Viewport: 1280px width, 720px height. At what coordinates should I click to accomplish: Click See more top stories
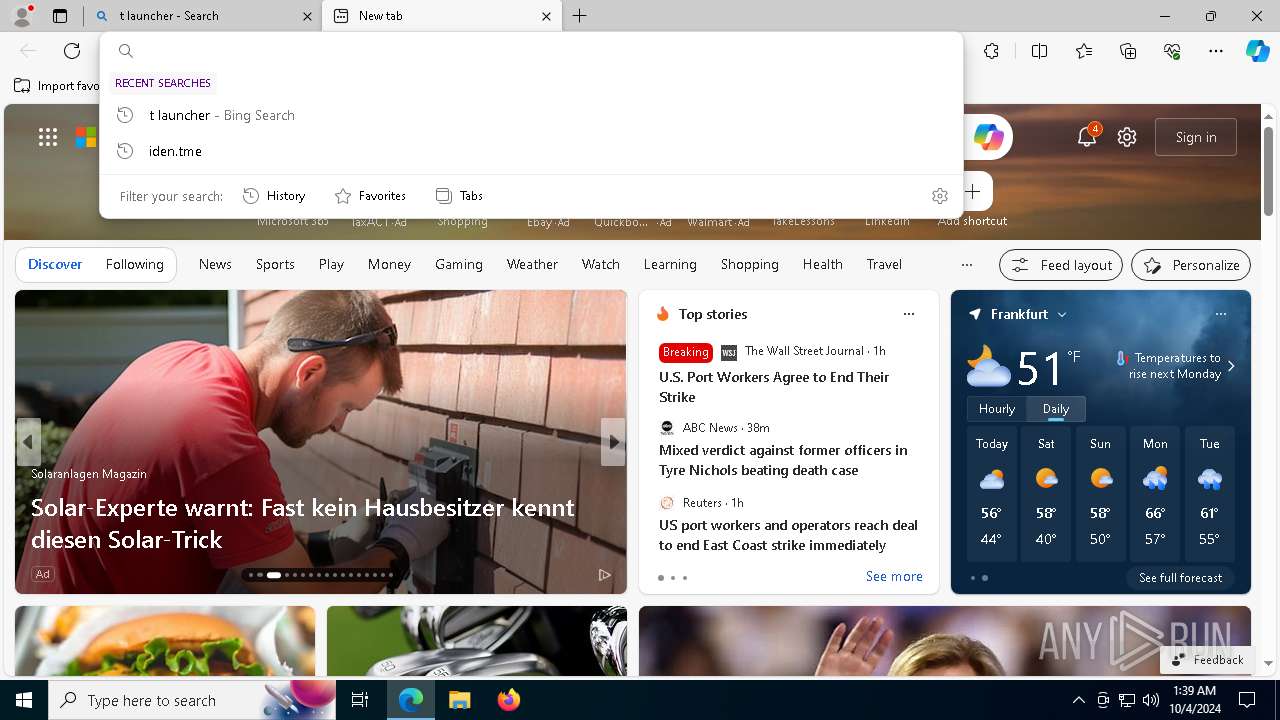pyautogui.click(x=894, y=576)
